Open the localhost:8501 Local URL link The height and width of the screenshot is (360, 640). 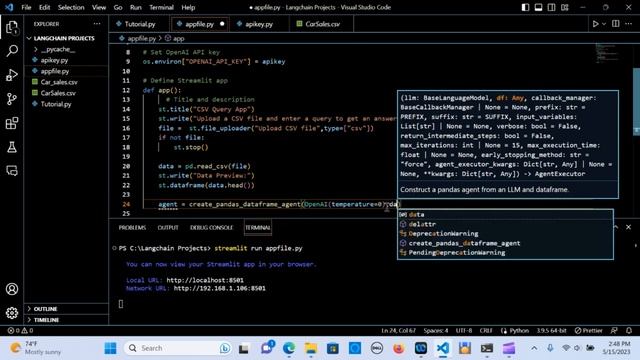205,280
